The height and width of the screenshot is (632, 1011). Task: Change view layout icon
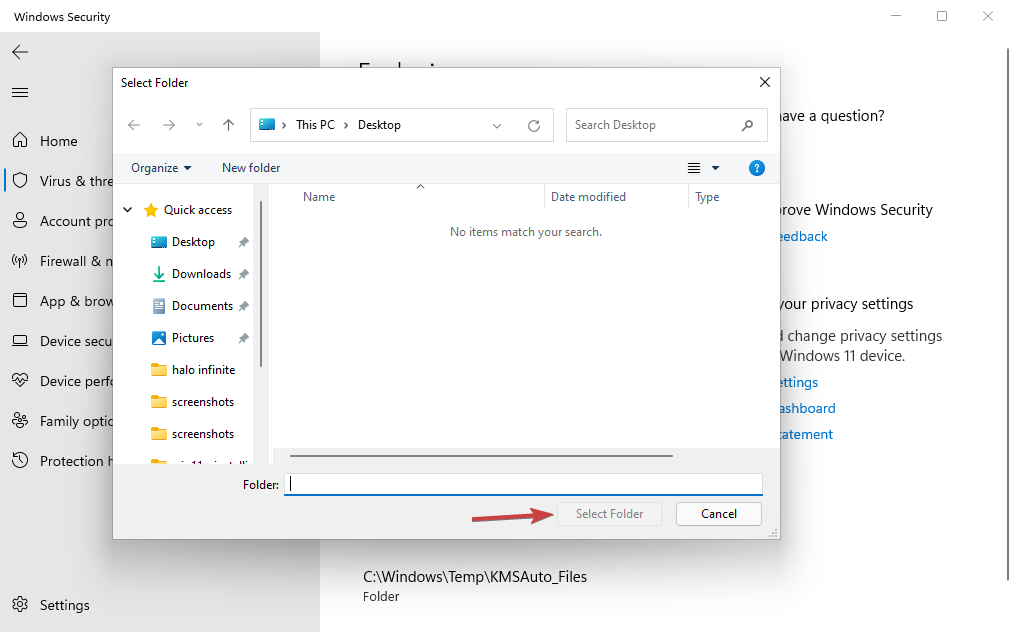click(694, 168)
